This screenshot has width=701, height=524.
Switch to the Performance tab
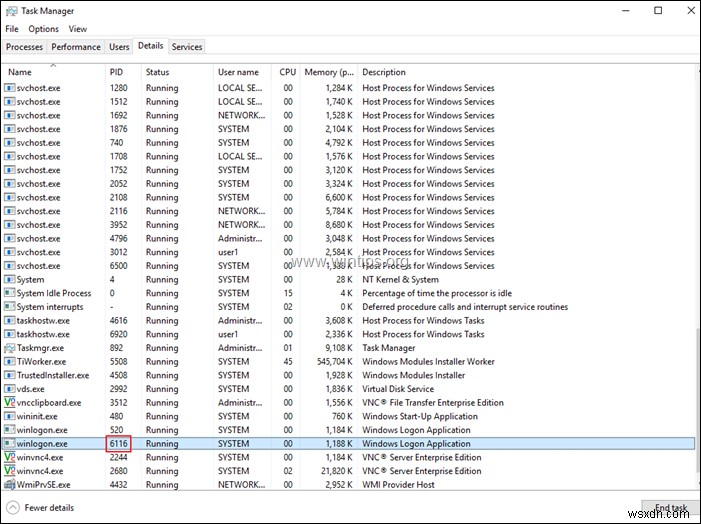(76, 46)
